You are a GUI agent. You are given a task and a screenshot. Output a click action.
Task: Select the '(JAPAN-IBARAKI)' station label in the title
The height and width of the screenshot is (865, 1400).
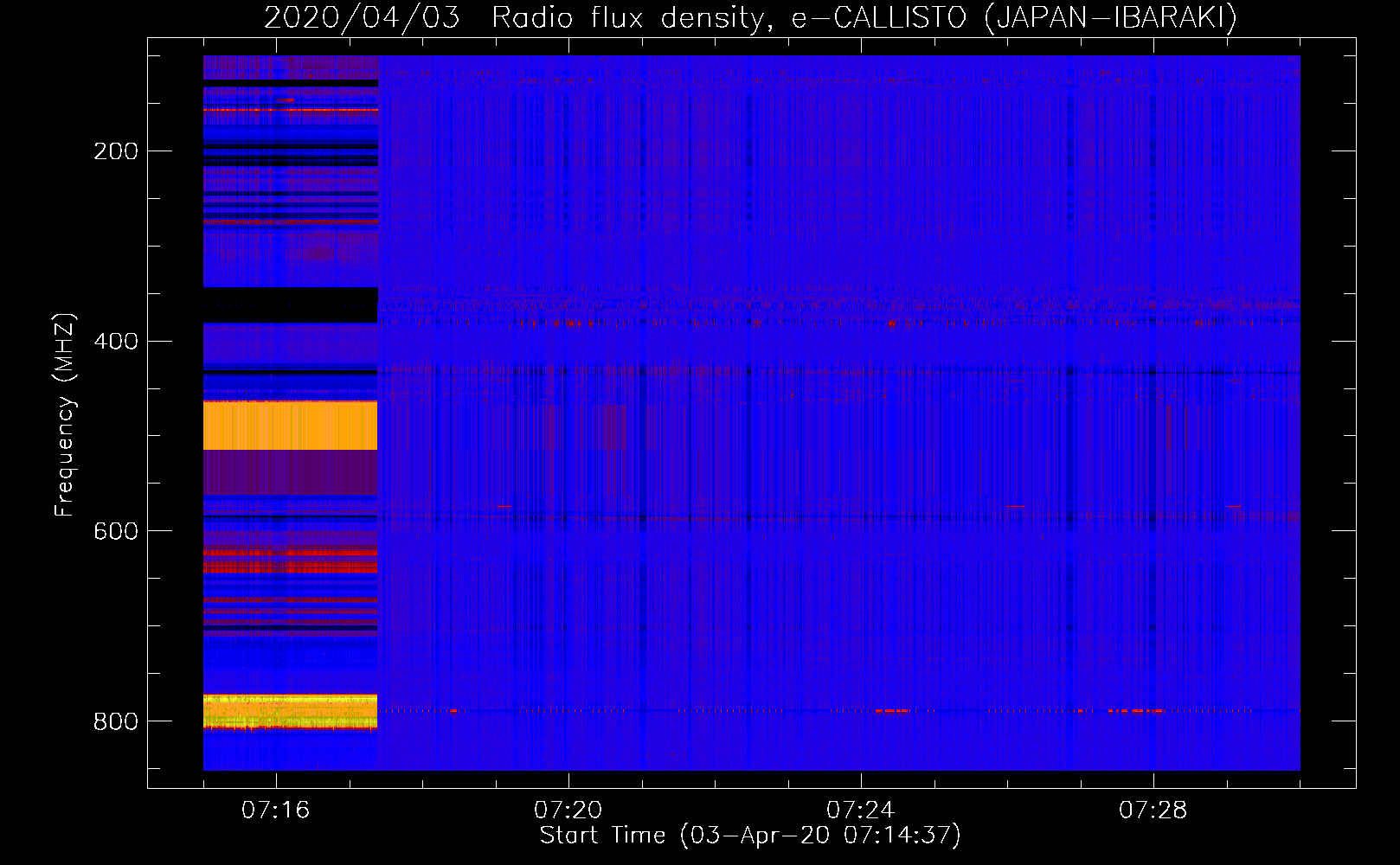pyautogui.click(x=1110, y=17)
